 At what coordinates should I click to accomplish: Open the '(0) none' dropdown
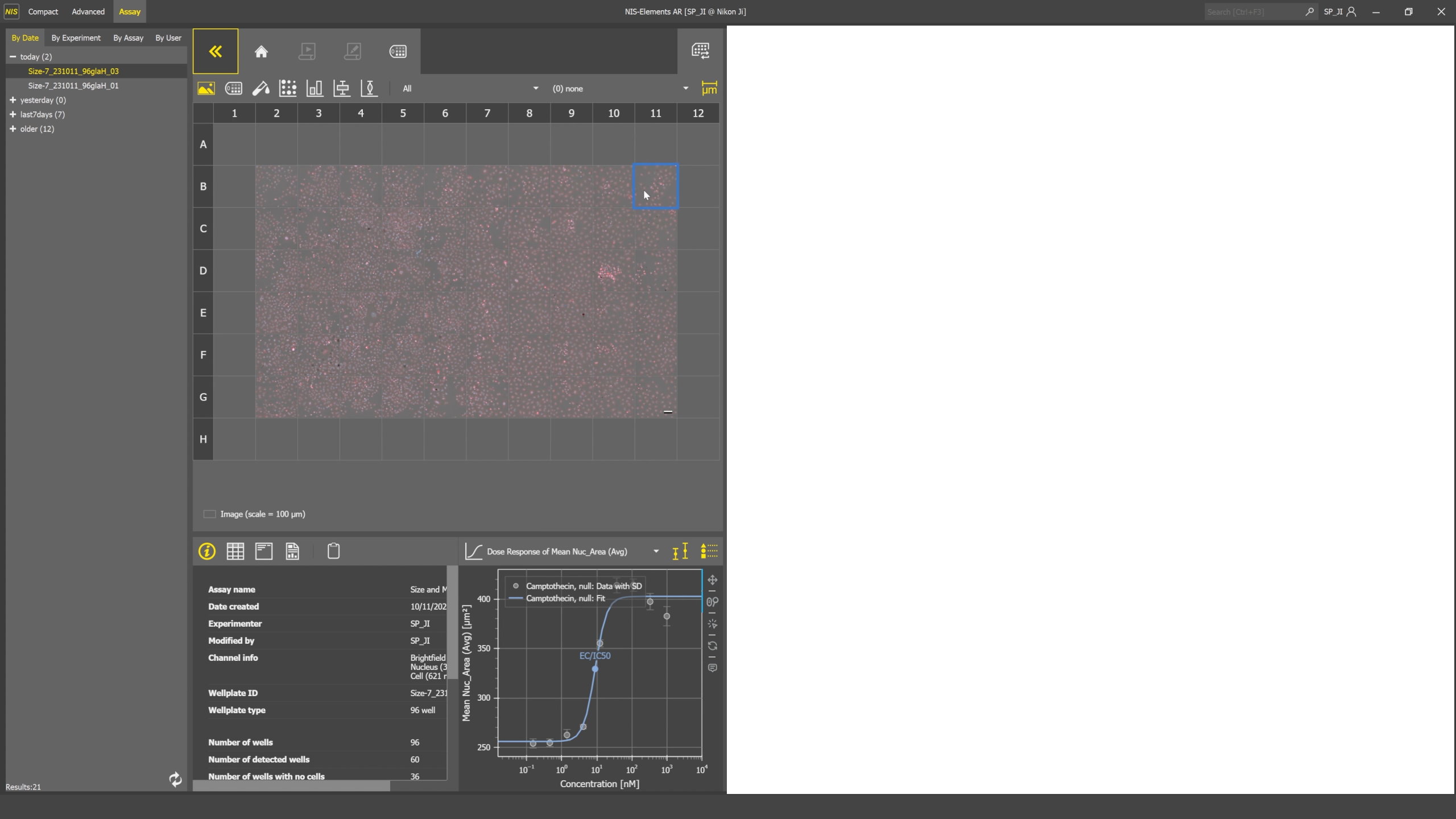(619, 89)
